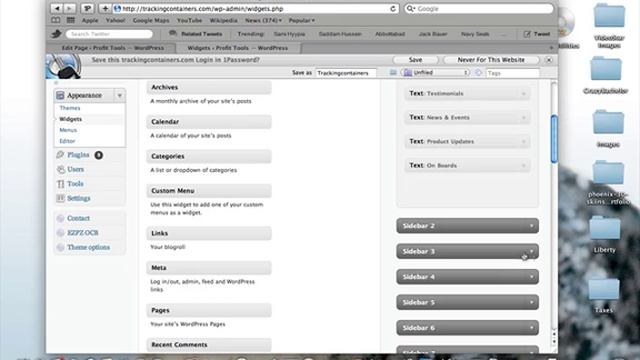Click the Theme options menu icon

60,247
